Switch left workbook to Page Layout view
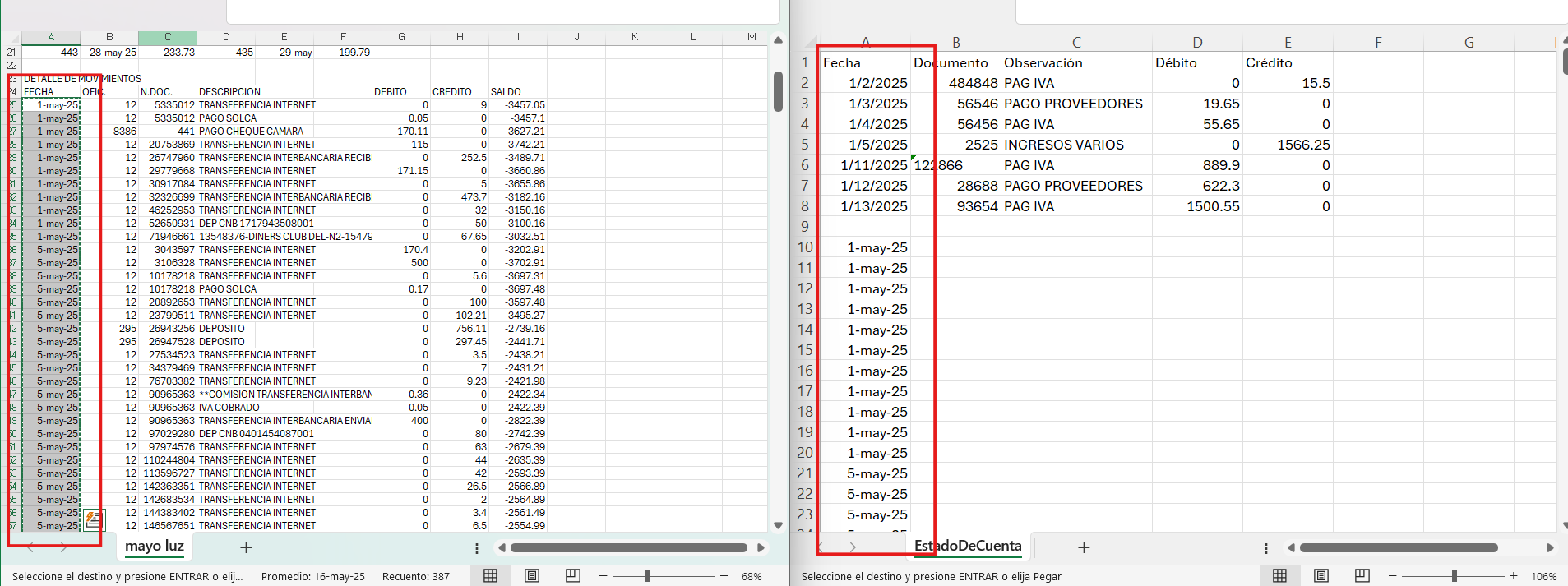This screenshot has height=586, width=1568. (x=532, y=576)
